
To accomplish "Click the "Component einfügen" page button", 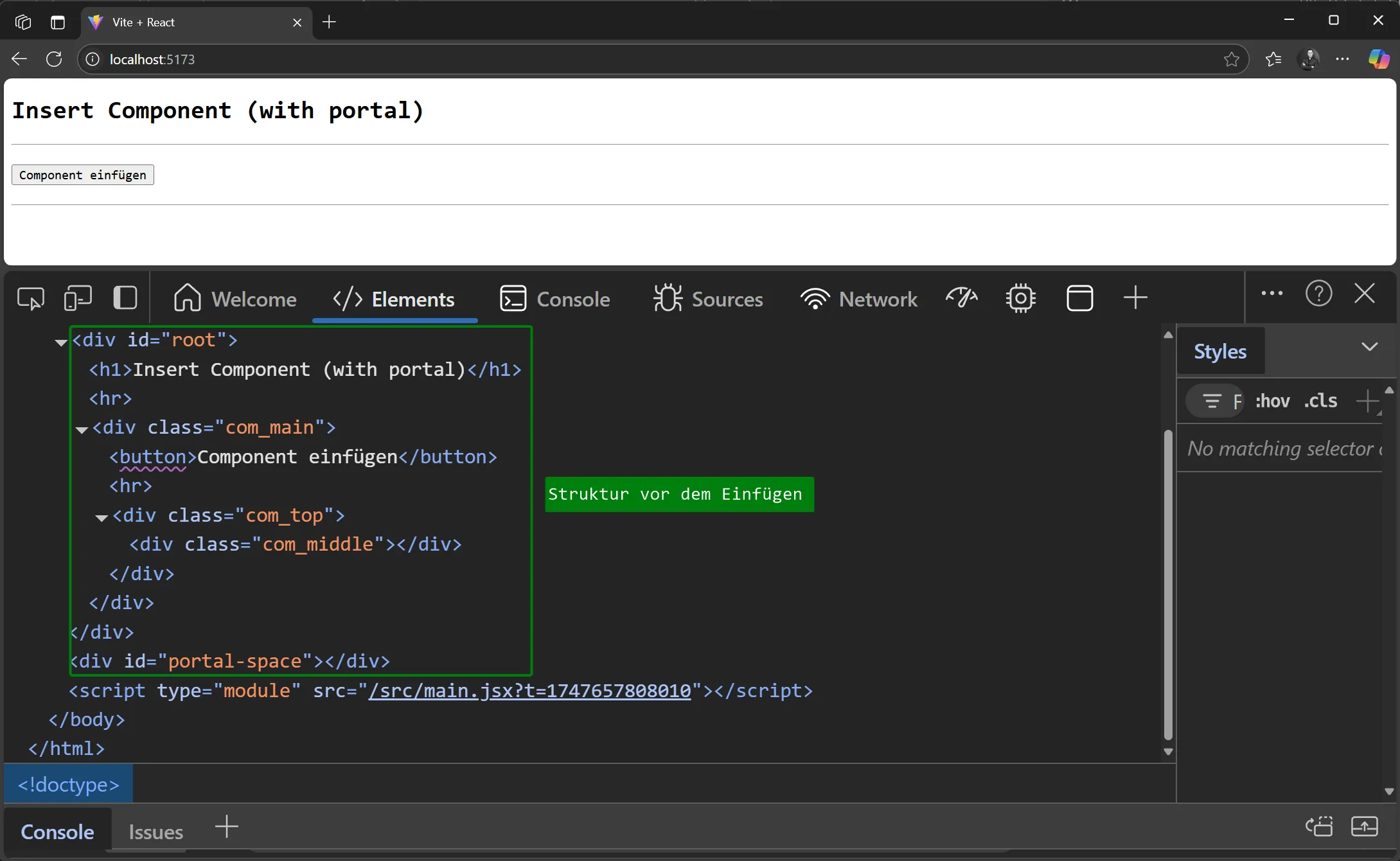I will tap(83, 175).
